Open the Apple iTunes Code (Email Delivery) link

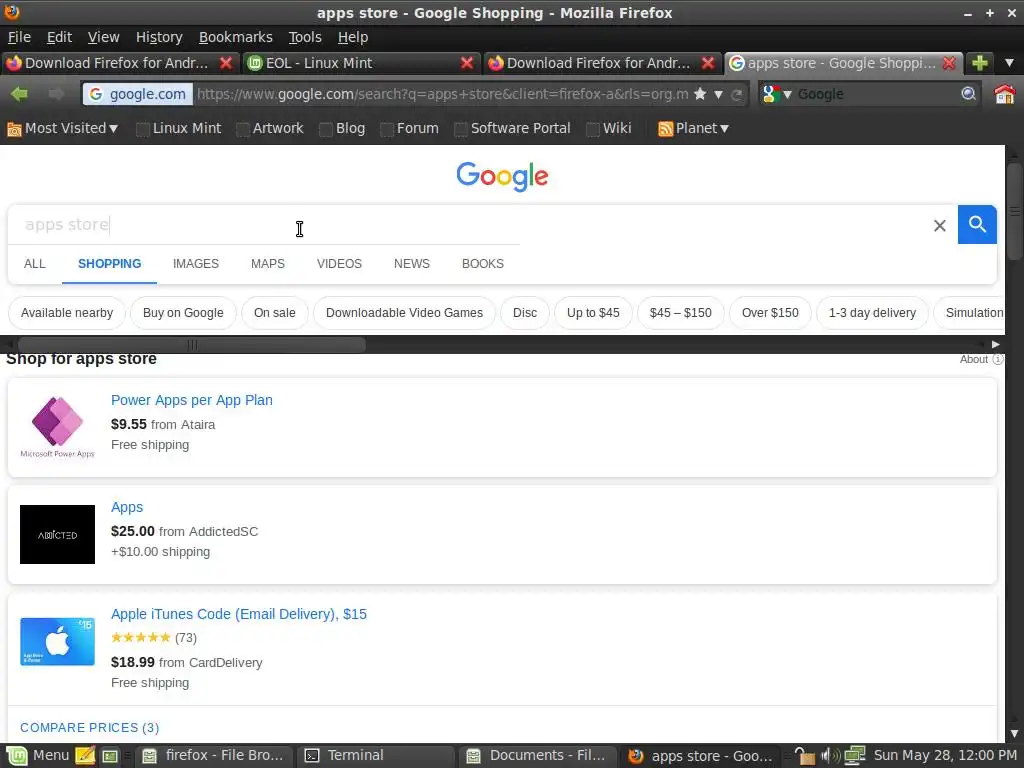pos(238,615)
